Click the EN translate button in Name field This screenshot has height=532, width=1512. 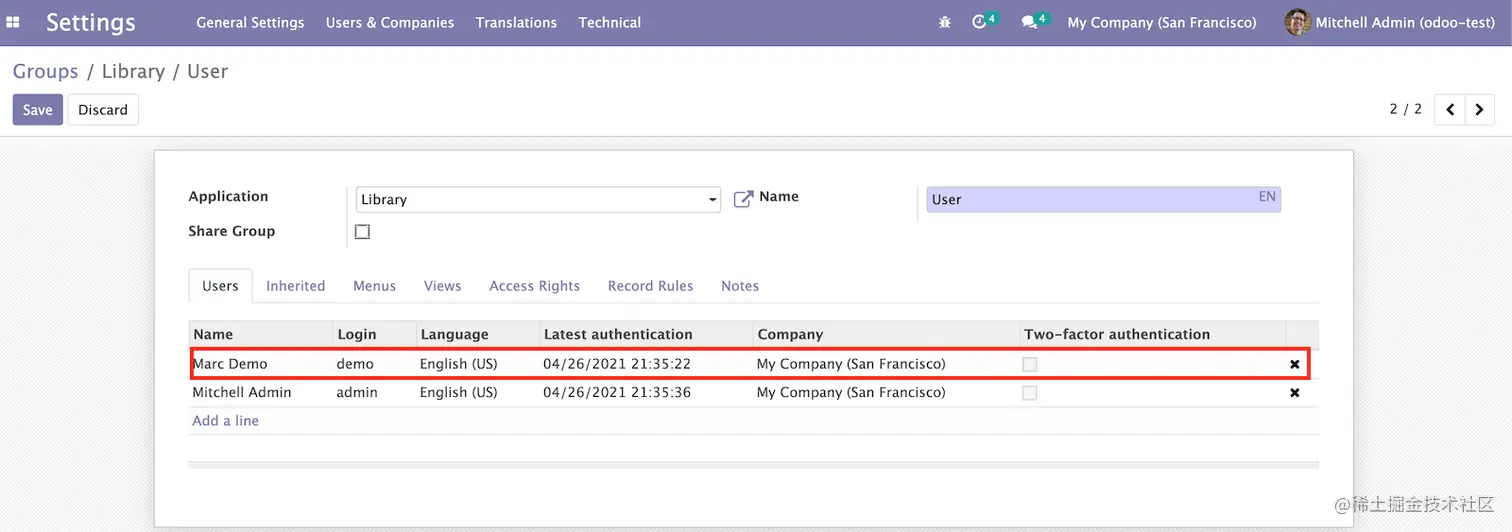pos(1267,197)
